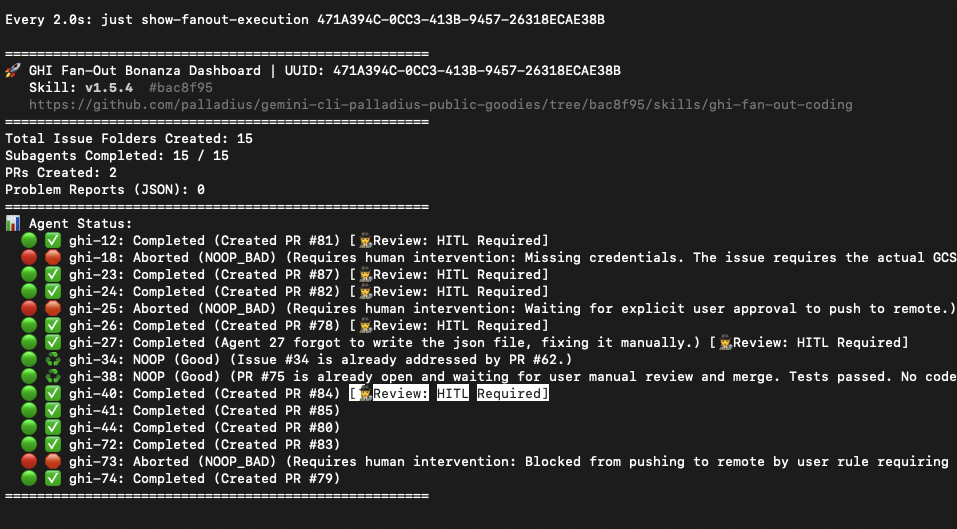Click the PRs Created: 2 line

pyautogui.click(x=60, y=173)
